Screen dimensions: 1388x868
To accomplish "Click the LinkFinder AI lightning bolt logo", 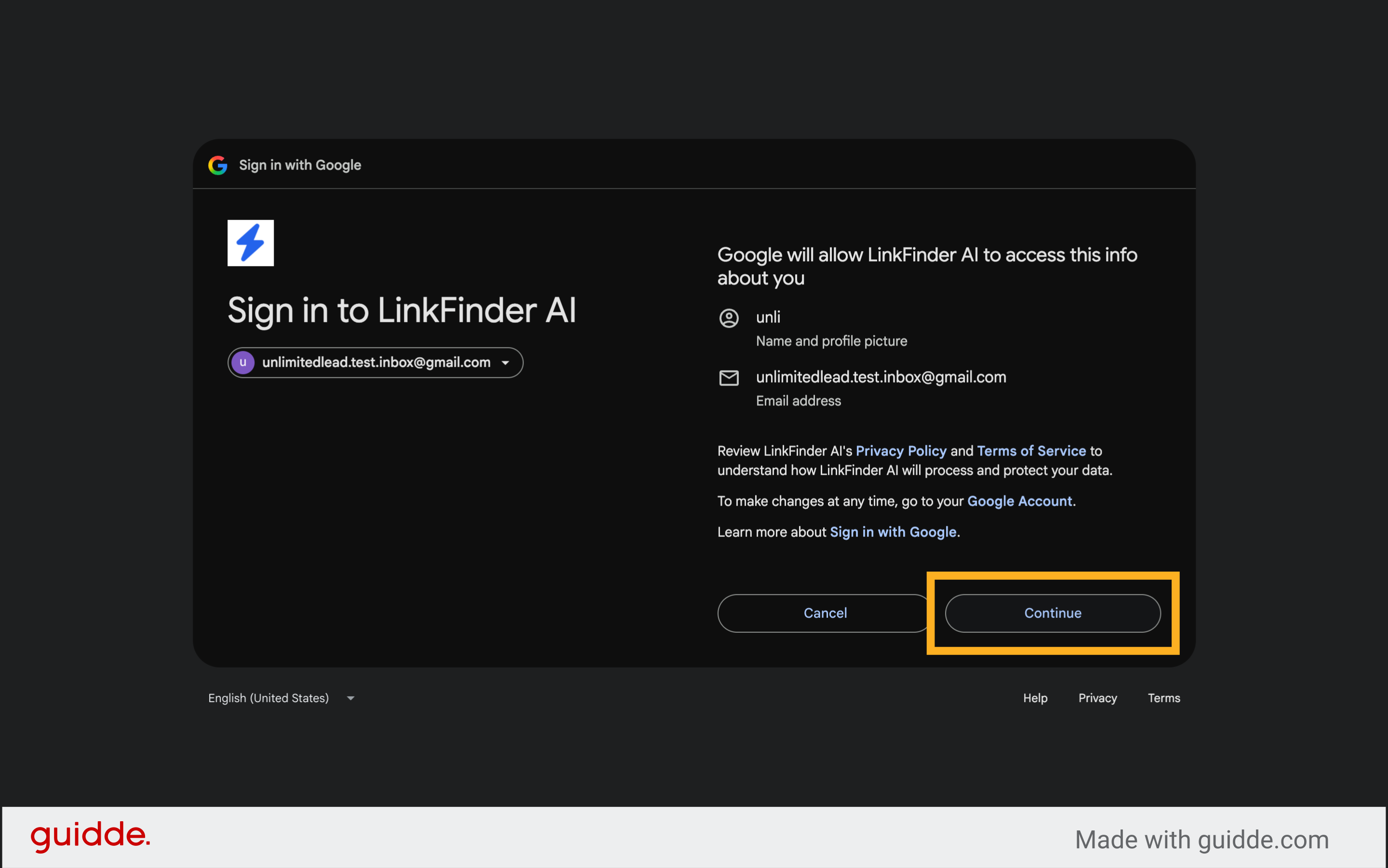I will (x=251, y=243).
